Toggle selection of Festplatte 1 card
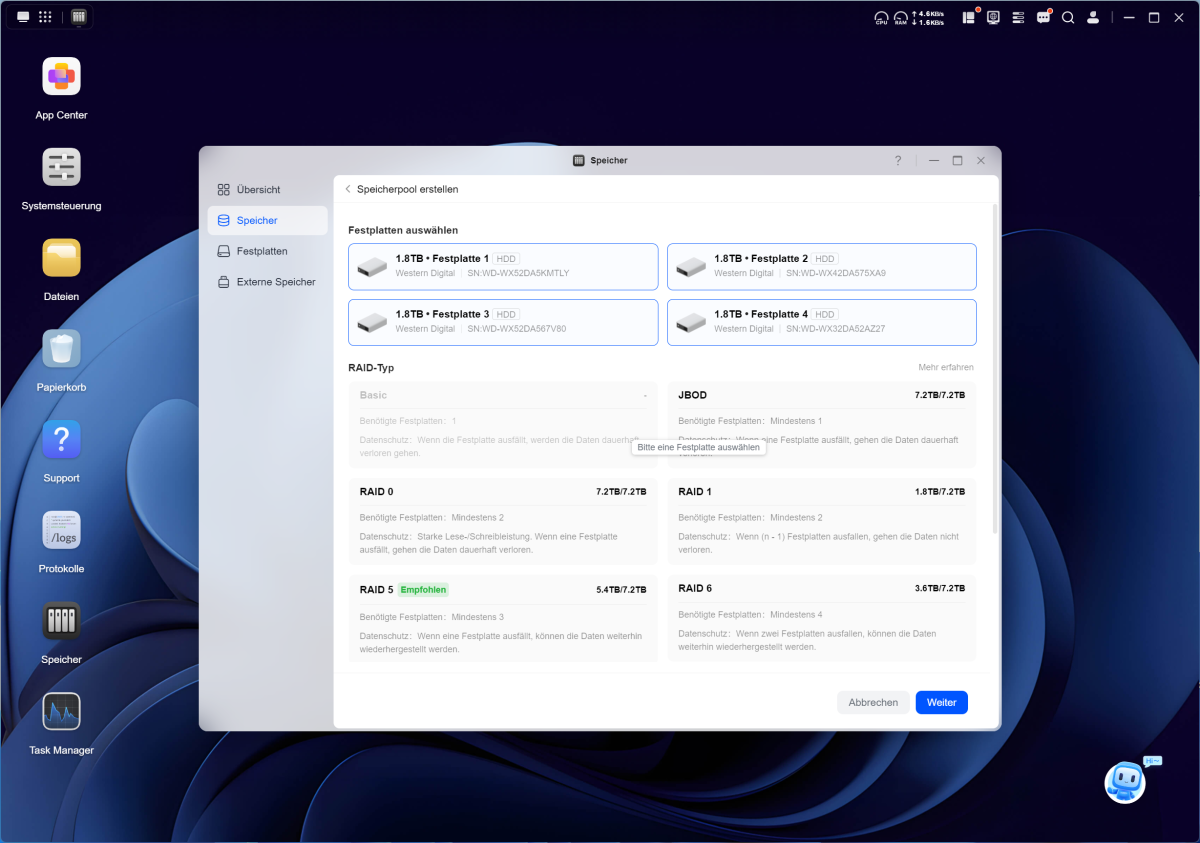1200x843 pixels. [503, 266]
